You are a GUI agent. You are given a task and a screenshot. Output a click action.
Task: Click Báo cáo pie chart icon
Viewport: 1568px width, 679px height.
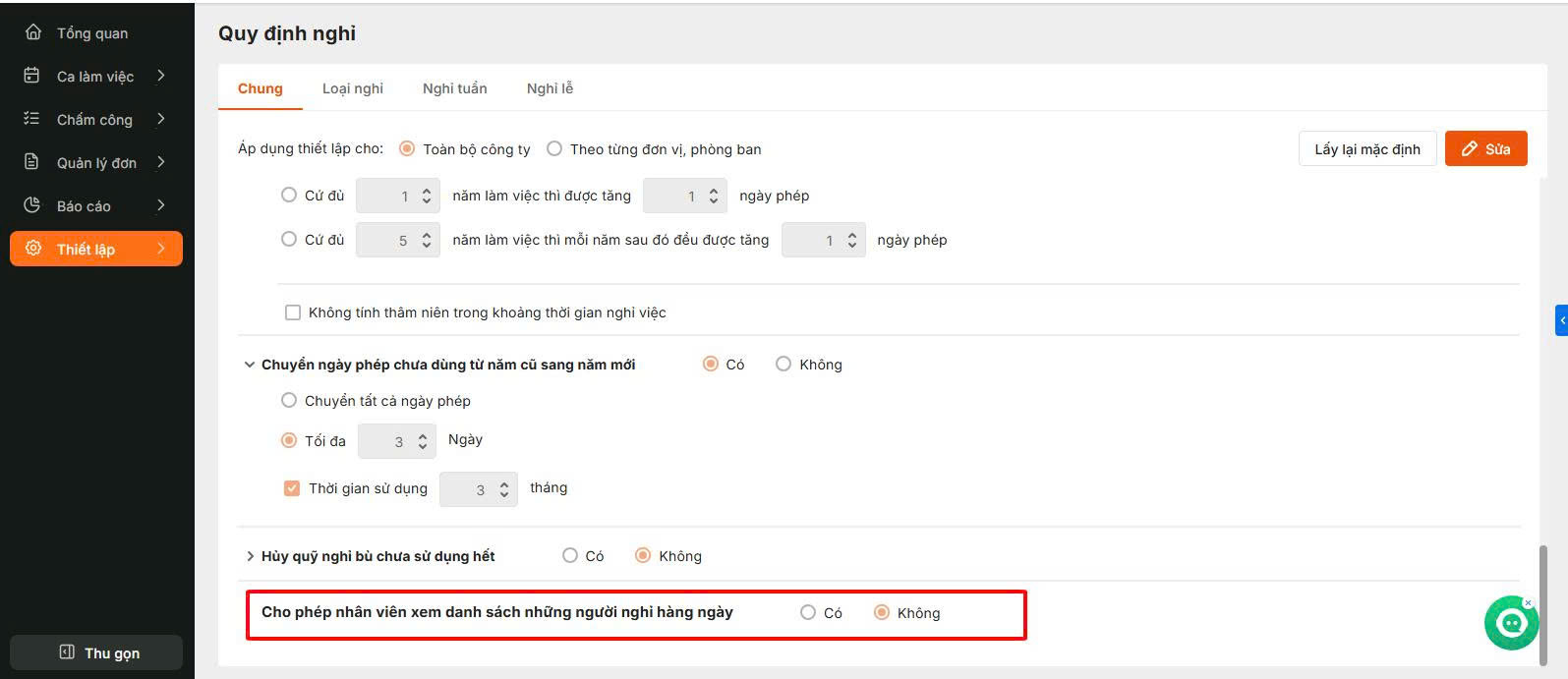[x=31, y=205]
